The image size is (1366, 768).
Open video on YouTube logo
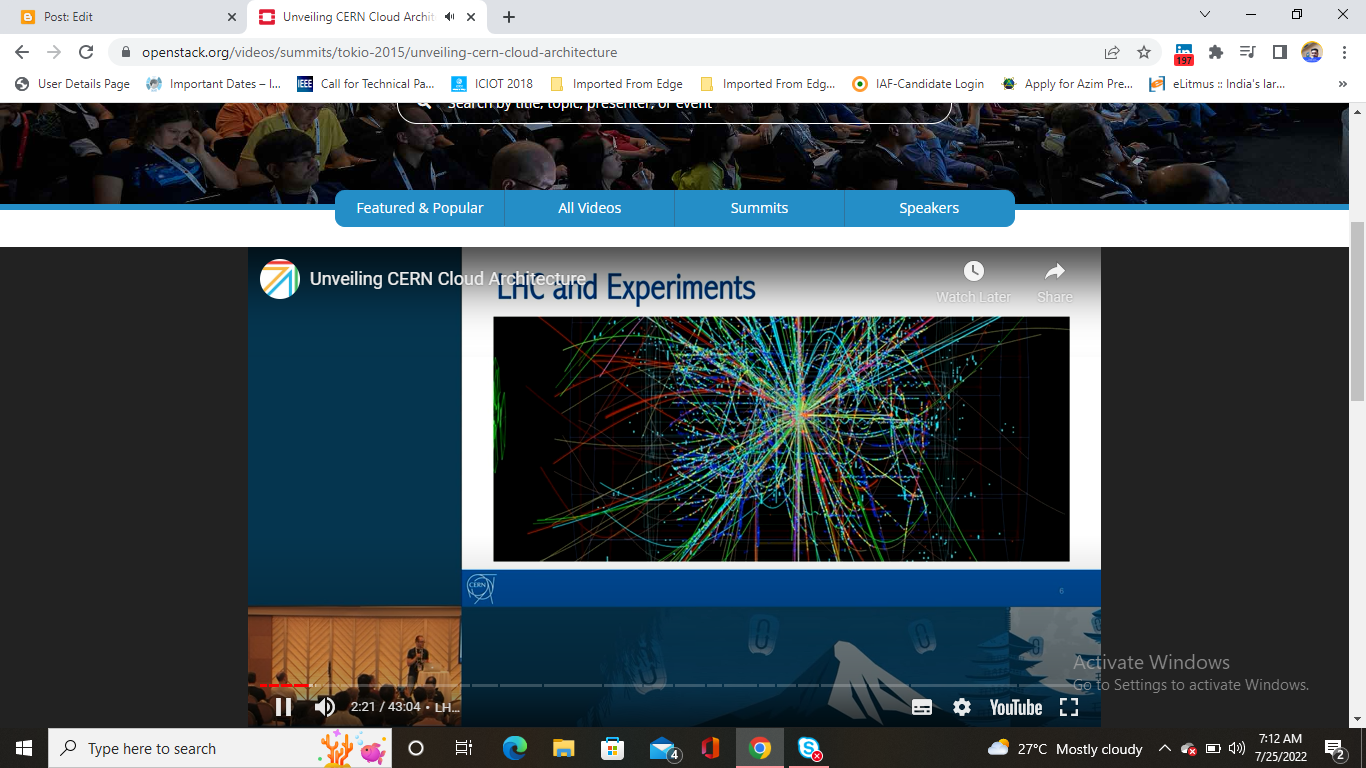coord(1016,707)
